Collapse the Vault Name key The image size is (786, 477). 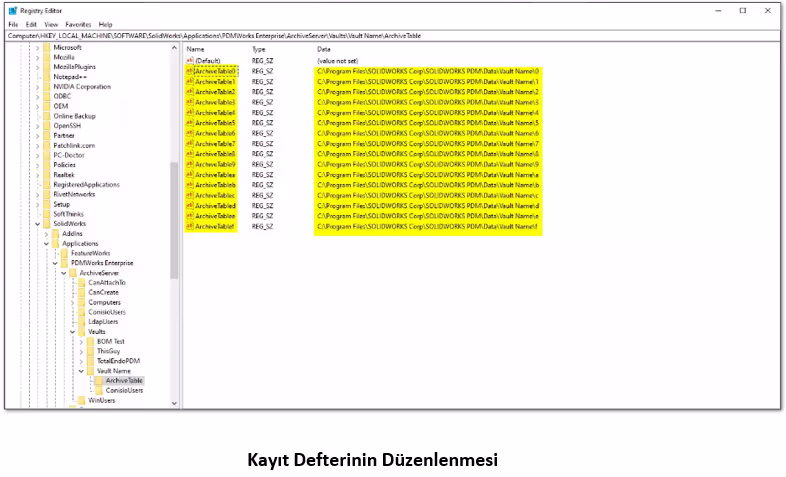(x=81, y=371)
